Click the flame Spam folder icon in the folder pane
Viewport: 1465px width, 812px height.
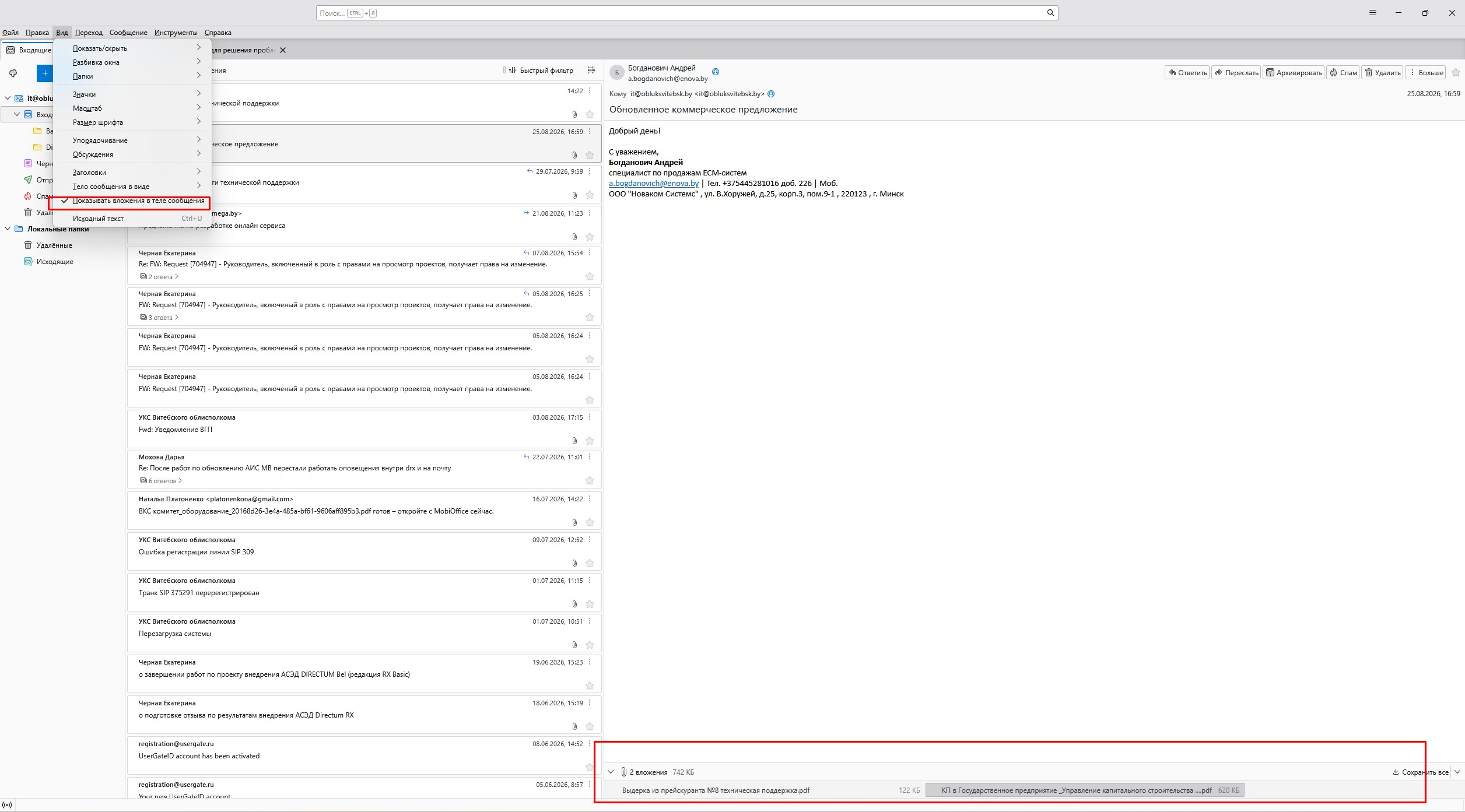(x=28, y=196)
